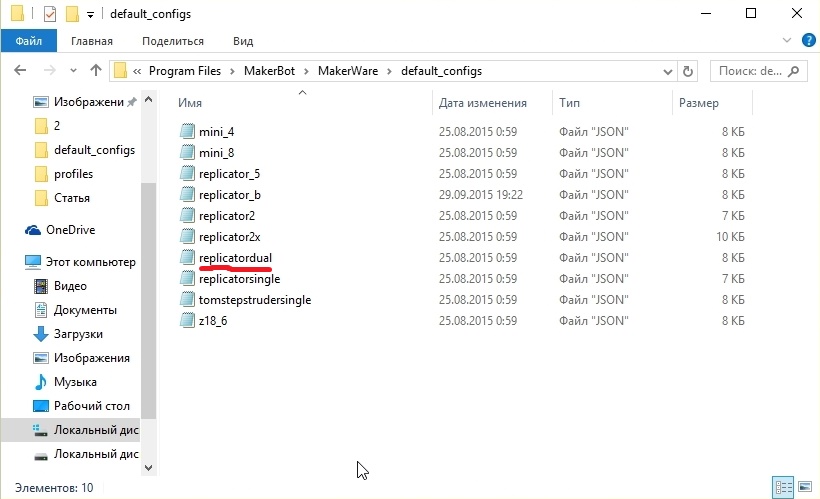820x499 pixels.
Task: Open the Вид ribbon tab
Action: 243,41
